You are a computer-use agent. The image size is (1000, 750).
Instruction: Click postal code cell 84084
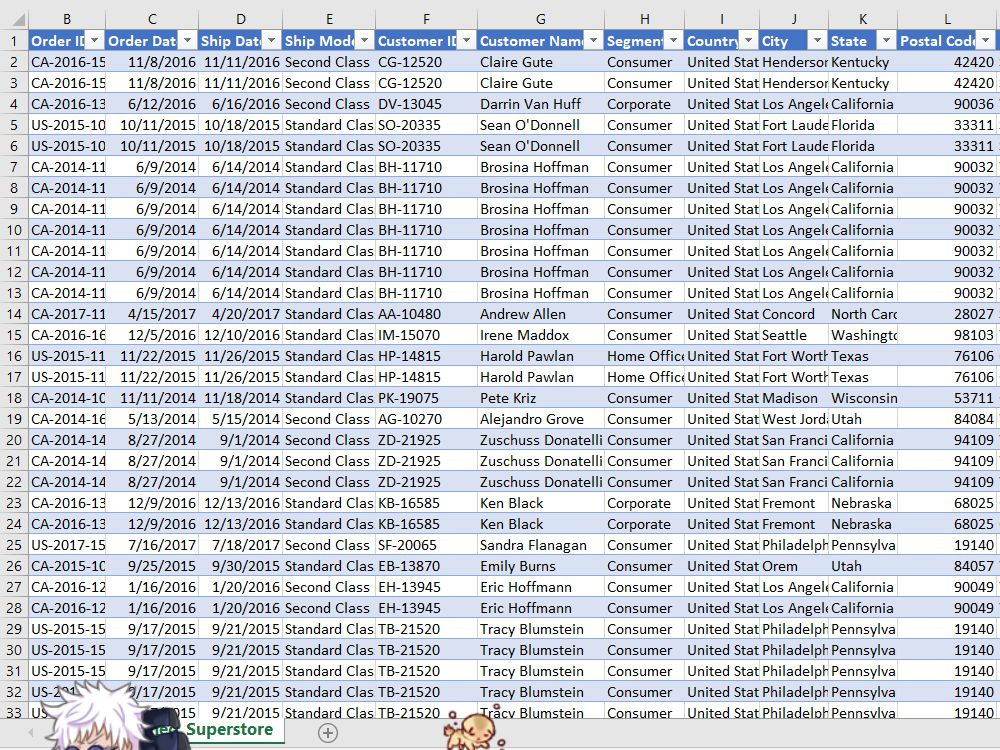tap(948, 419)
